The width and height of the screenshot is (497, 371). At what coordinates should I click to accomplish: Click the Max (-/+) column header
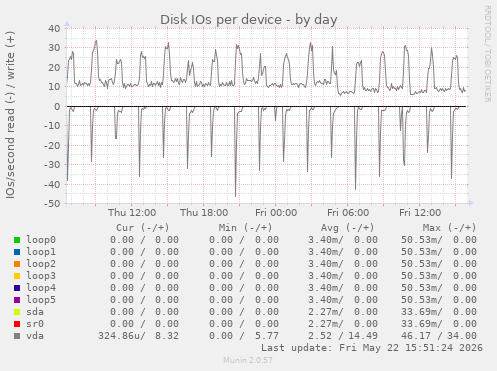449,228
